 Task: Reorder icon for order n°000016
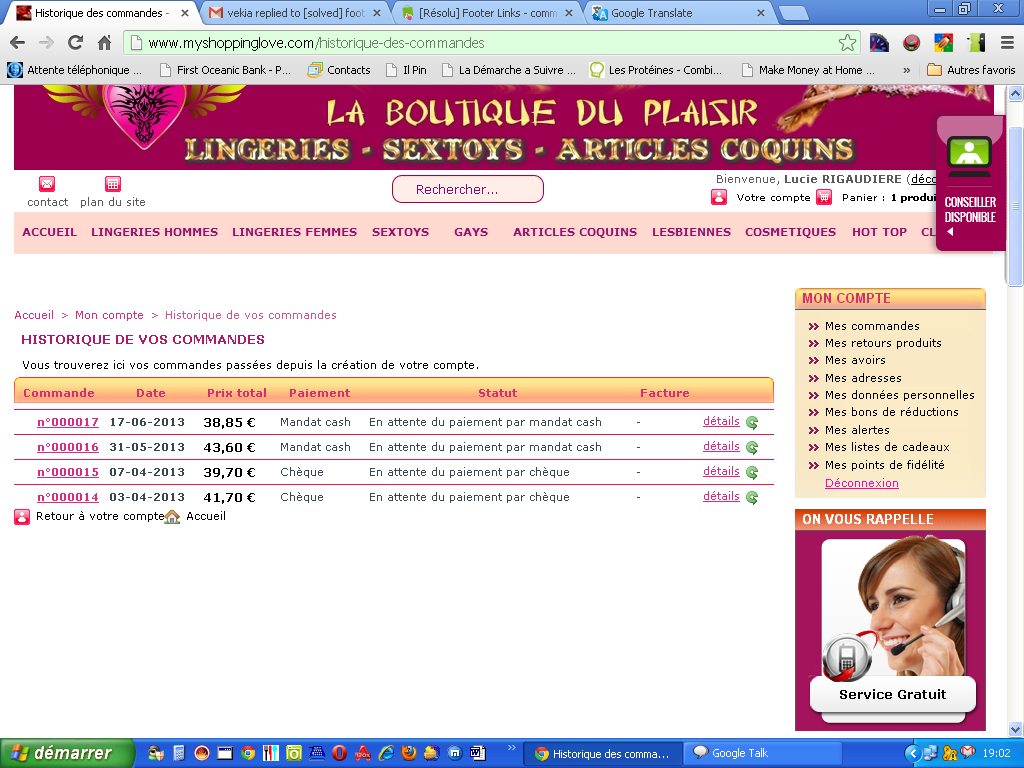752,447
